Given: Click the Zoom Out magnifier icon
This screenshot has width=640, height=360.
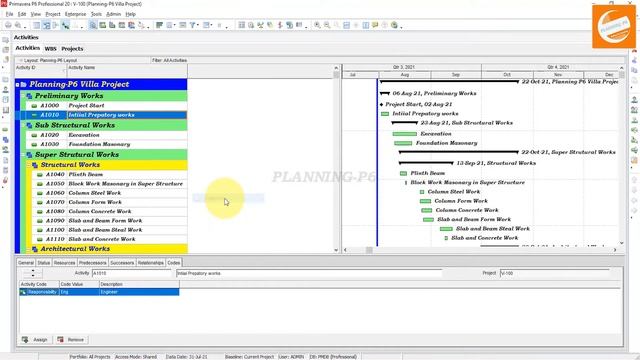Looking at the screenshot, I should pos(327,25).
